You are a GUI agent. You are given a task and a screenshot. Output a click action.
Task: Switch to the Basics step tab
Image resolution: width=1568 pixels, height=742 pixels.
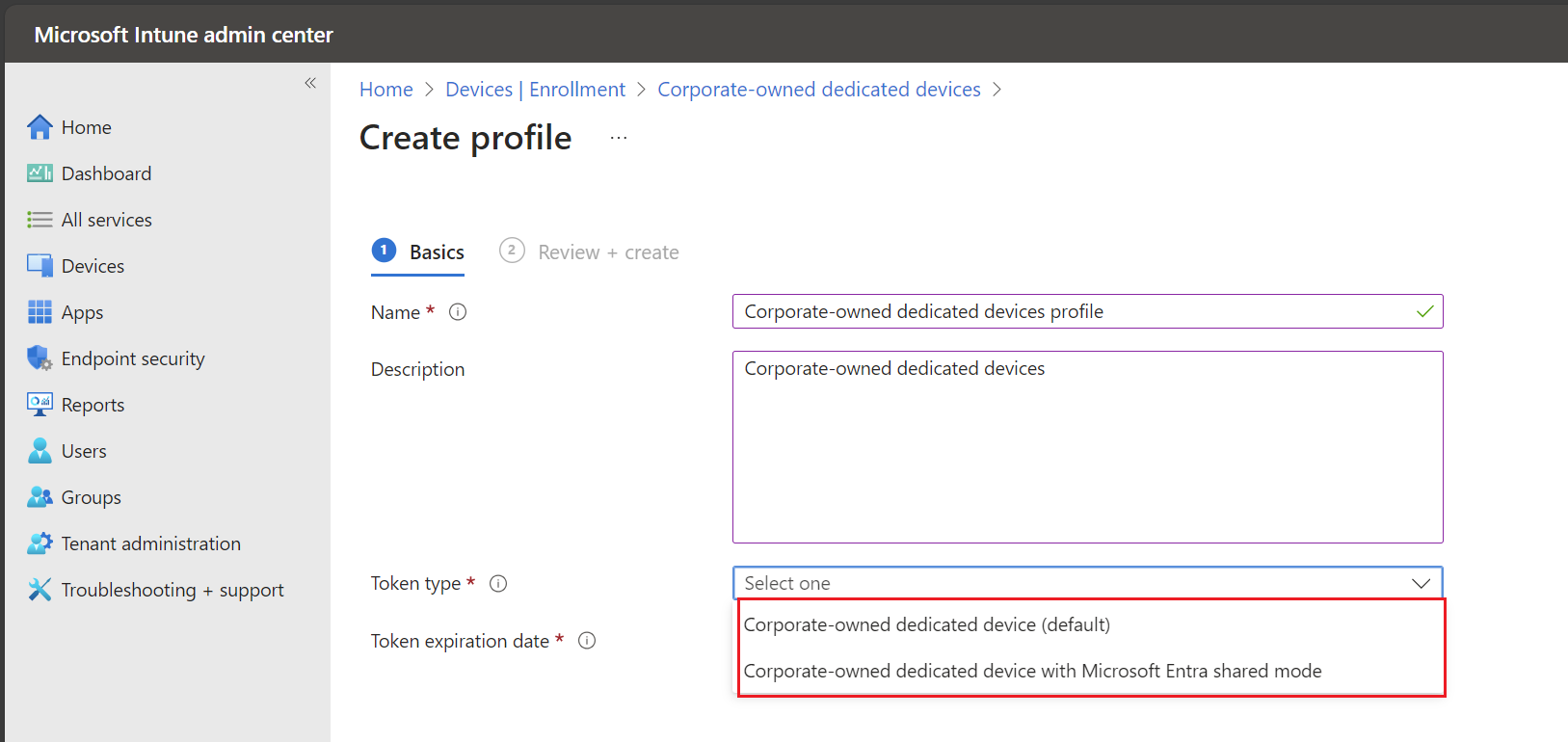click(x=418, y=252)
